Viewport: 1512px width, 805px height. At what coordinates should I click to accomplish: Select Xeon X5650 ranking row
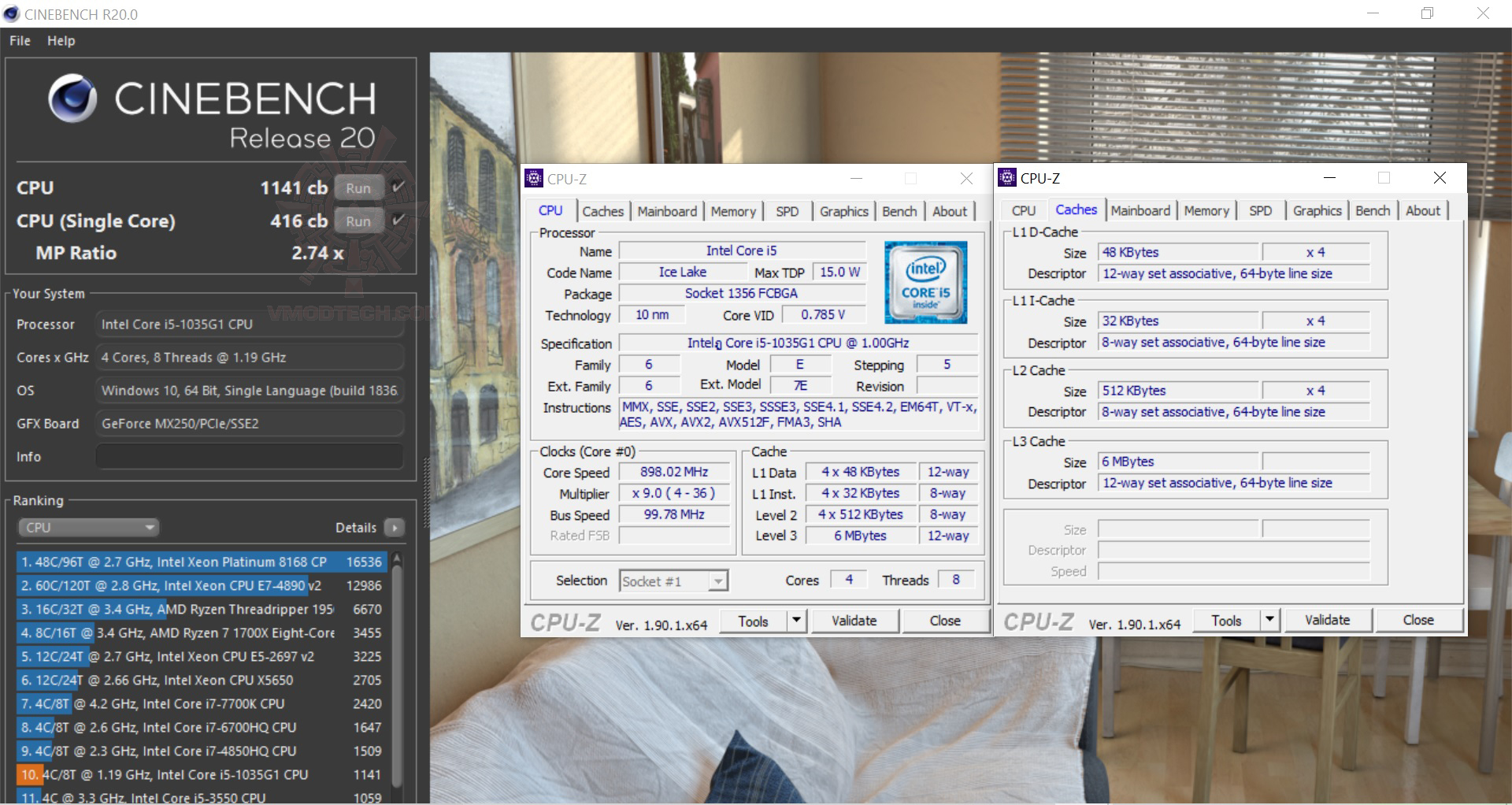pyautogui.click(x=200, y=681)
